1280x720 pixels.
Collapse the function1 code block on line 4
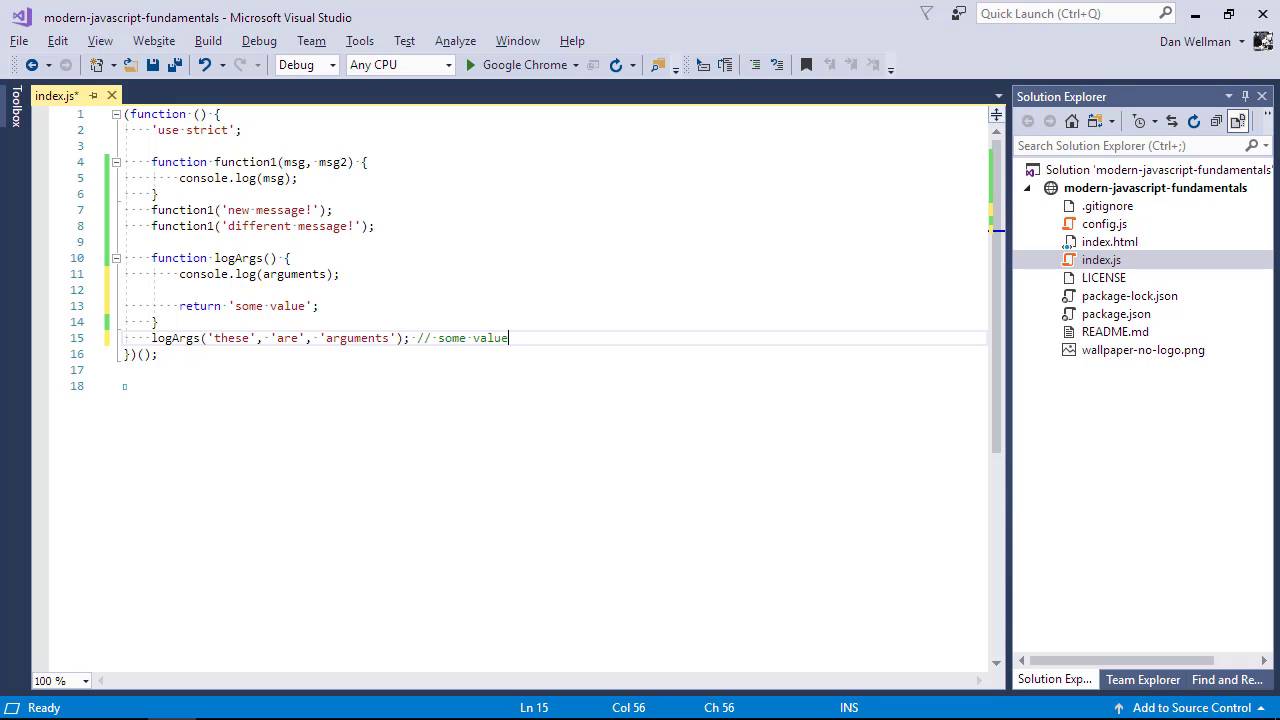pos(116,162)
